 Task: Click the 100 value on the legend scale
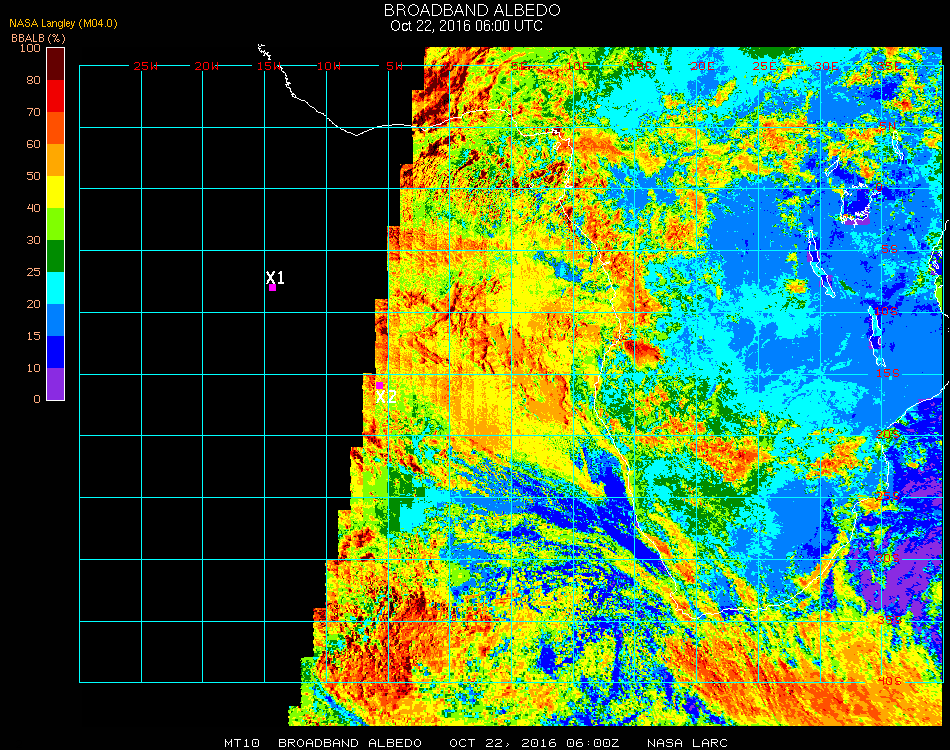tap(29, 48)
